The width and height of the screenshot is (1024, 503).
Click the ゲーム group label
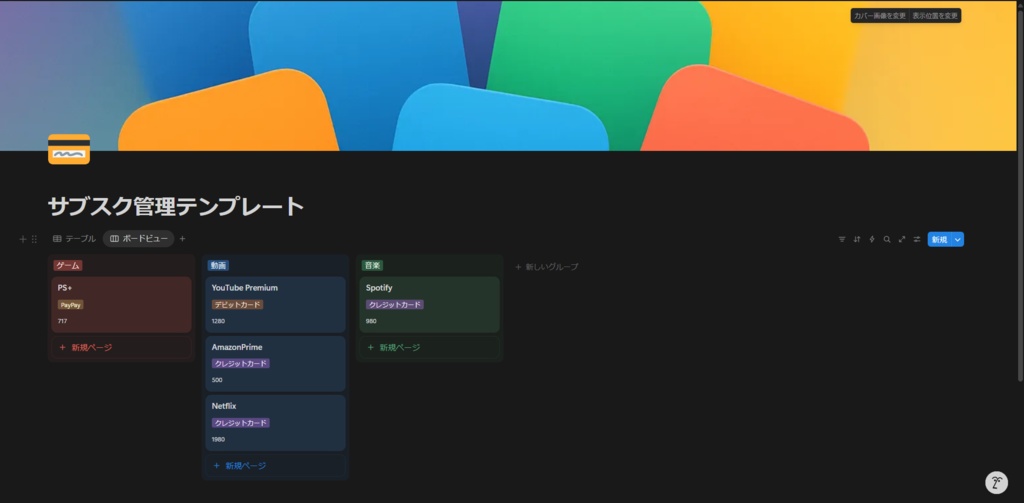click(68, 265)
